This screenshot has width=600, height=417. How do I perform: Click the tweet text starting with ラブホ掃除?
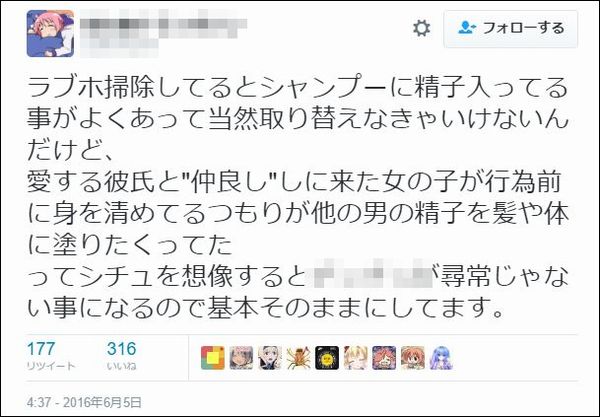298,197
